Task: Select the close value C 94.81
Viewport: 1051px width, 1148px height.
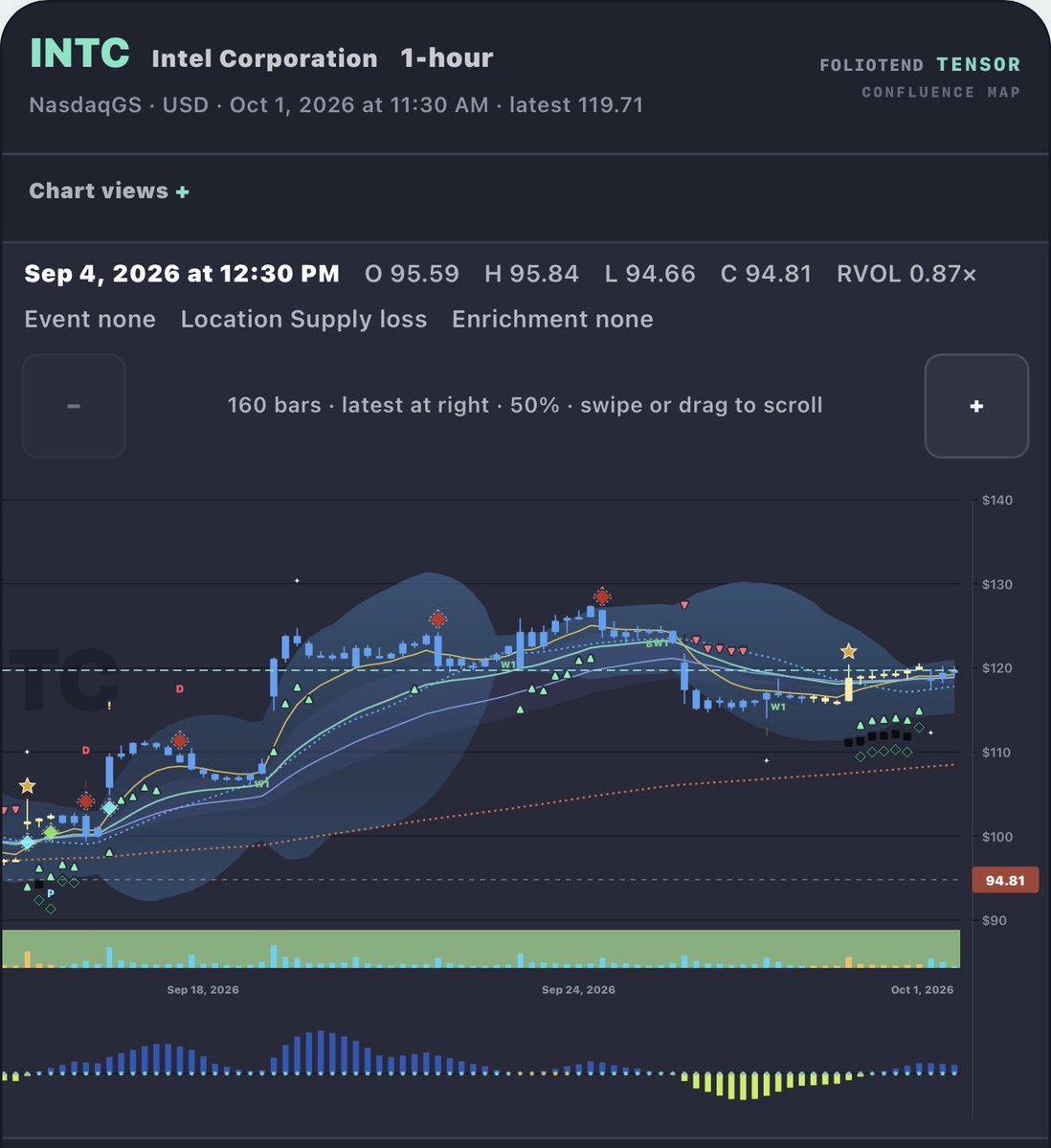Action: coord(766,274)
